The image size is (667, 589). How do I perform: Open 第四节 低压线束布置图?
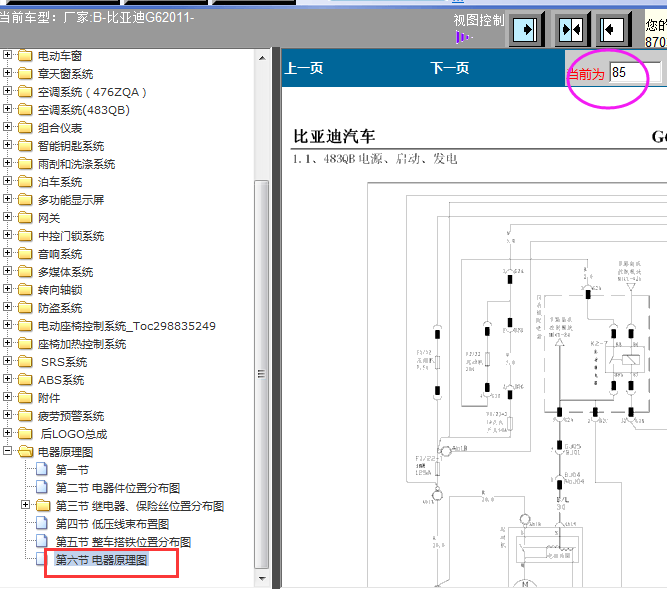pos(112,524)
